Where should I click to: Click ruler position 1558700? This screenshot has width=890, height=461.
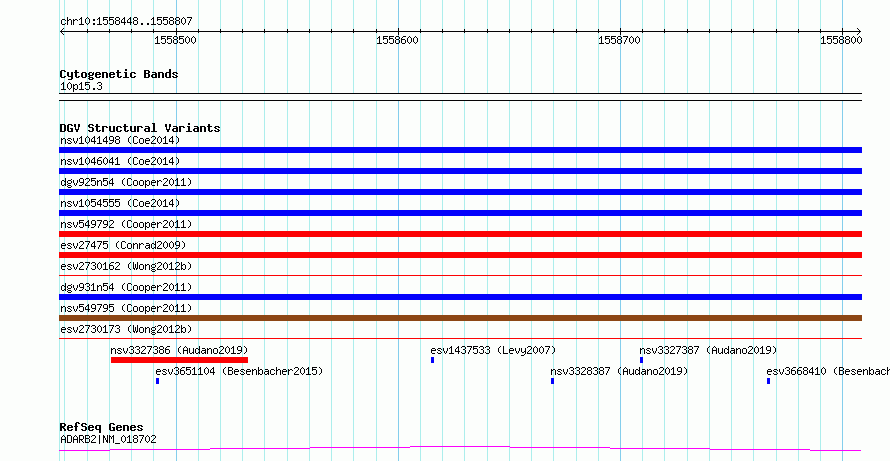pyautogui.click(x=620, y=40)
